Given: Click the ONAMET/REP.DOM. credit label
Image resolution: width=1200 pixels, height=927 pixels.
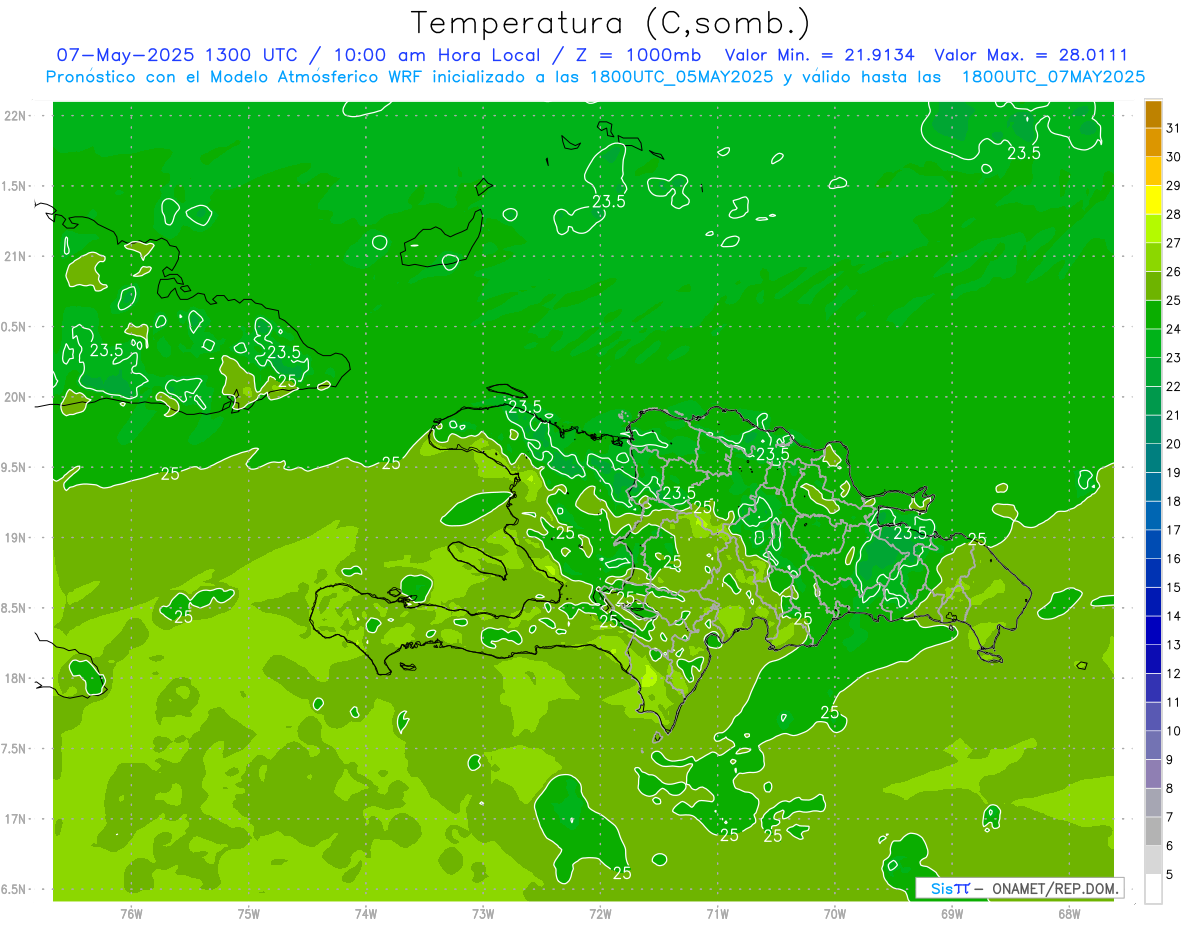Looking at the screenshot, I should (x=1056, y=888).
